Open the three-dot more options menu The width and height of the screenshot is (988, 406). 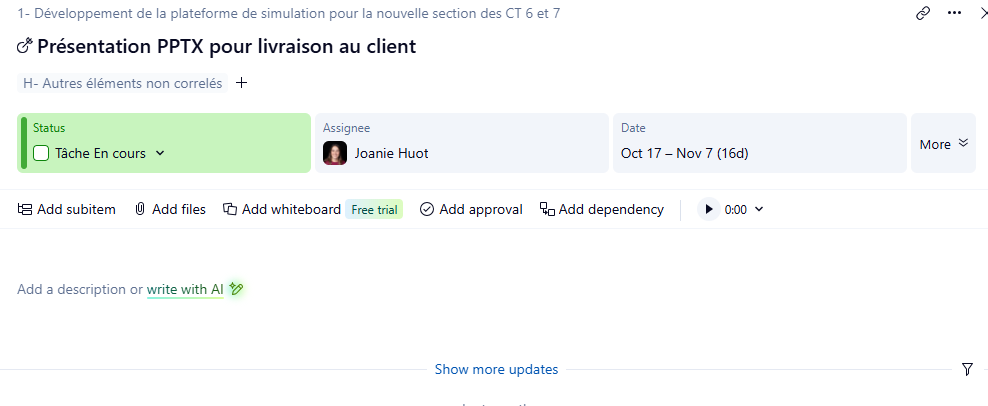click(954, 13)
